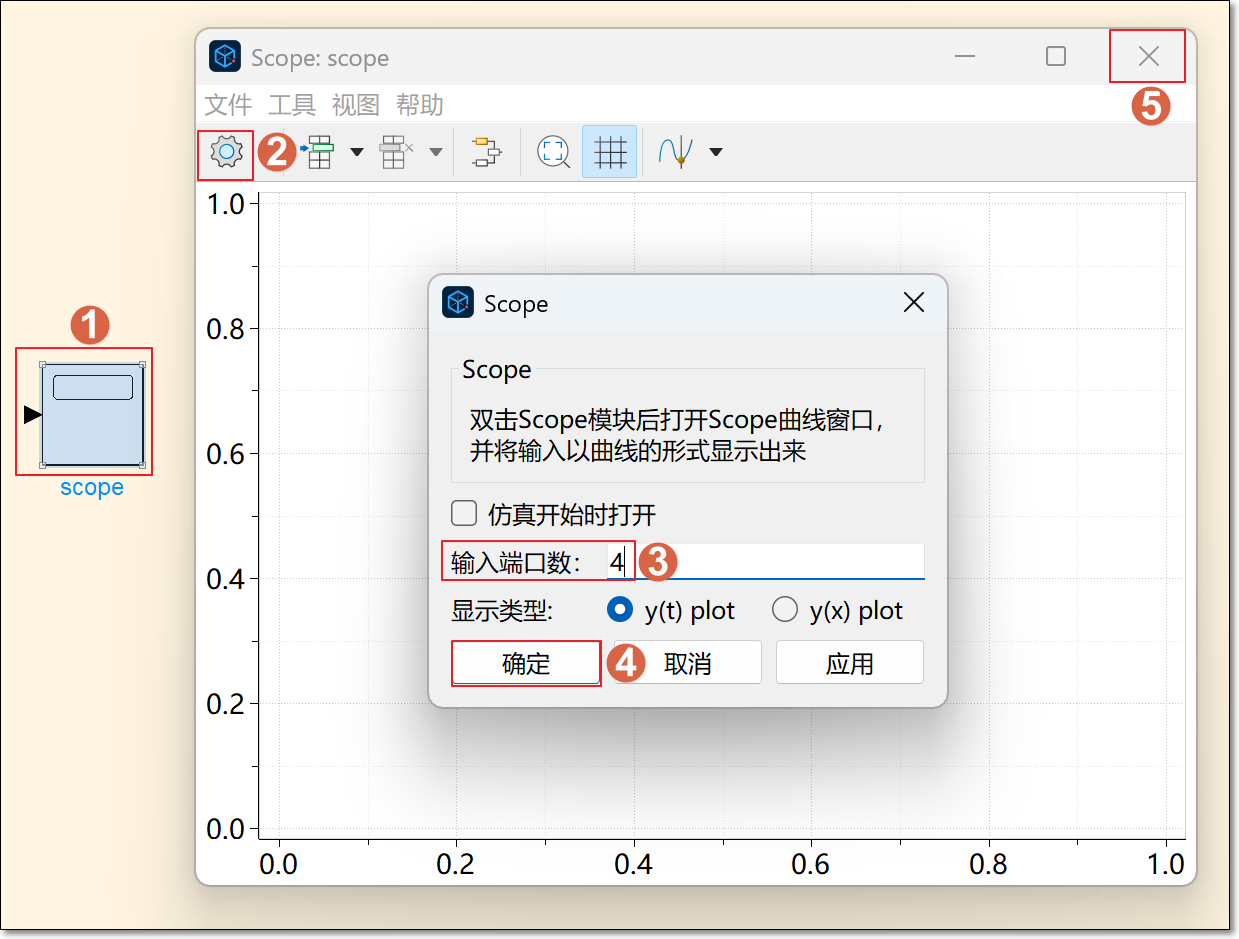The width and height of the screenshot is (1239, 939).
Task: Open the 视图 menu
Action: click(x=356, y=105)
